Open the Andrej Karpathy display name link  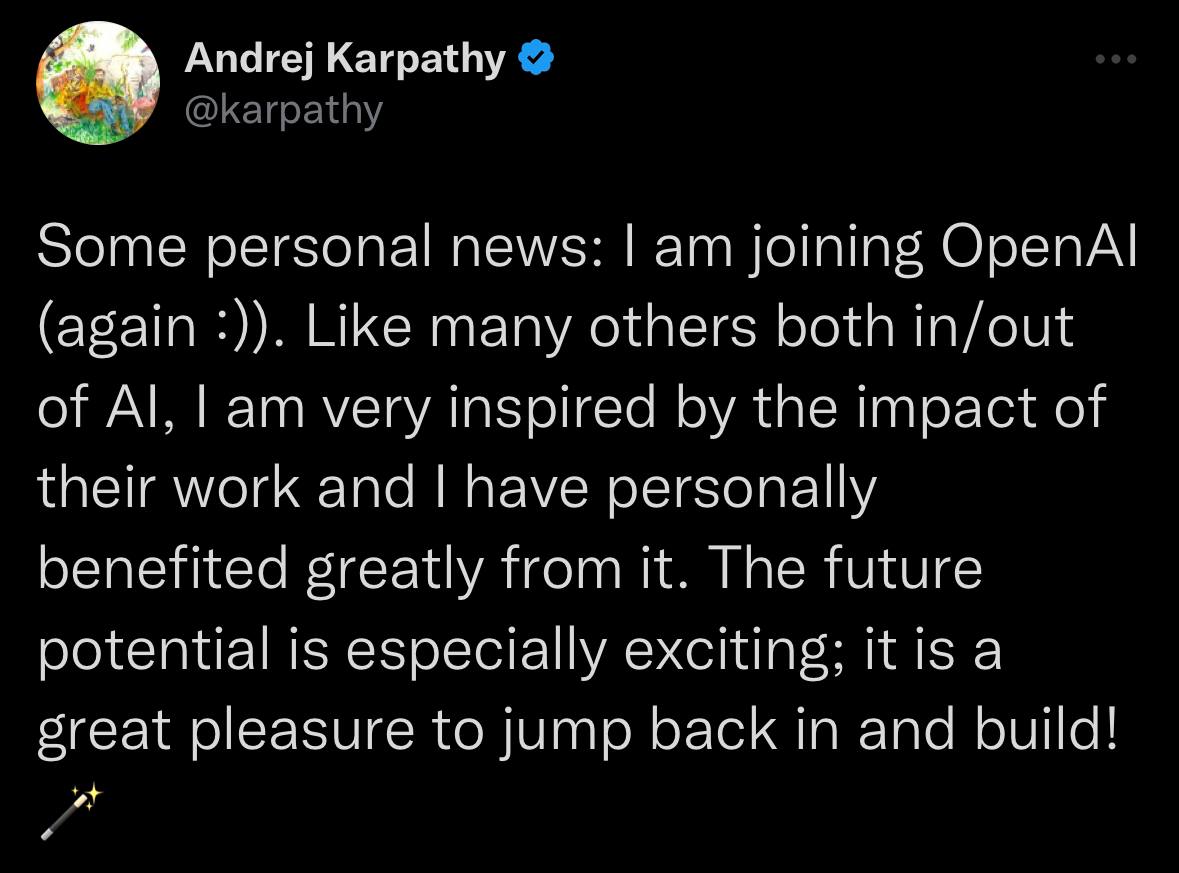tap(346, 61)
